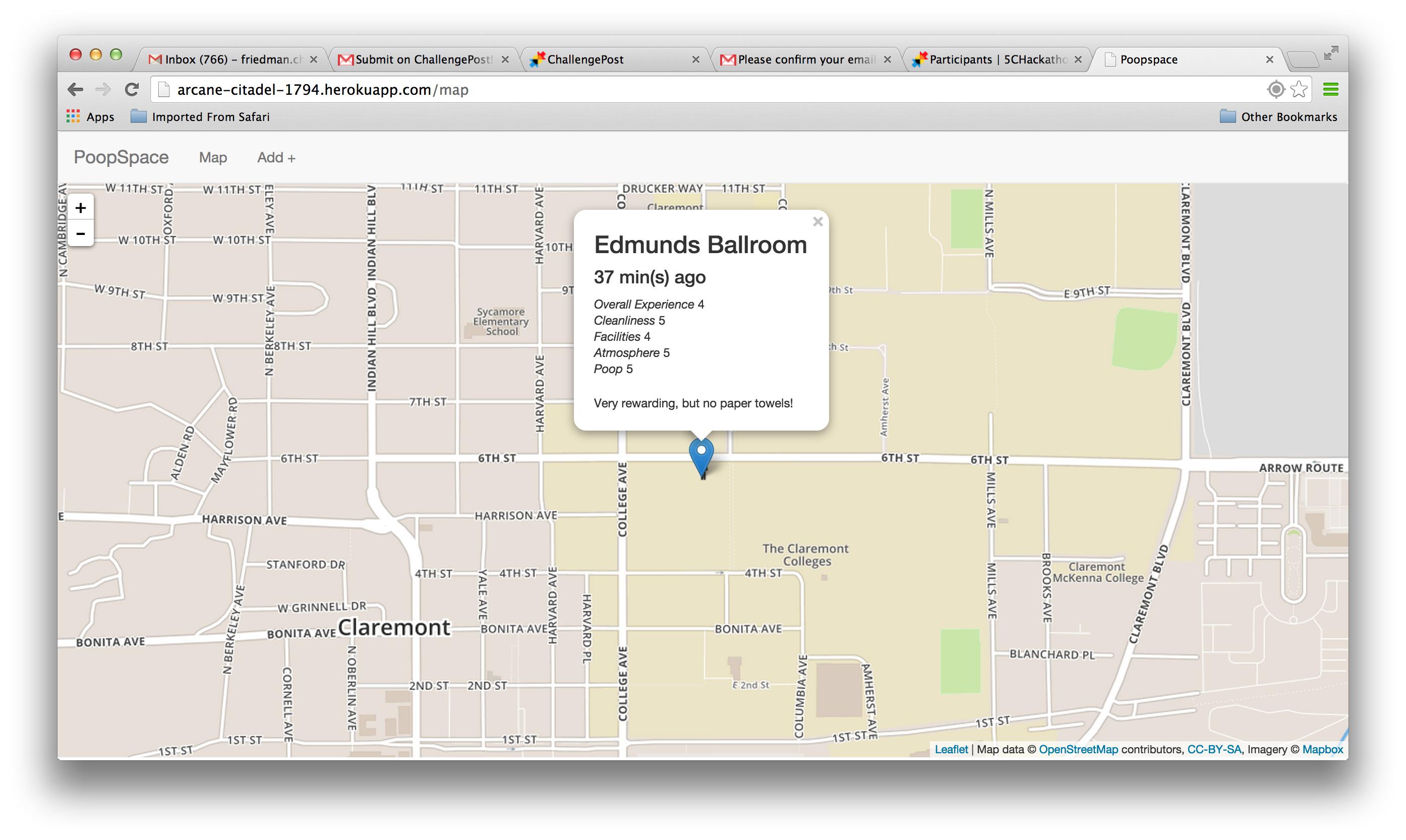The height and width of the screenshot is (840, 1406).
Task: Bookmark this page with star icon
Action: pos(1300,89)
